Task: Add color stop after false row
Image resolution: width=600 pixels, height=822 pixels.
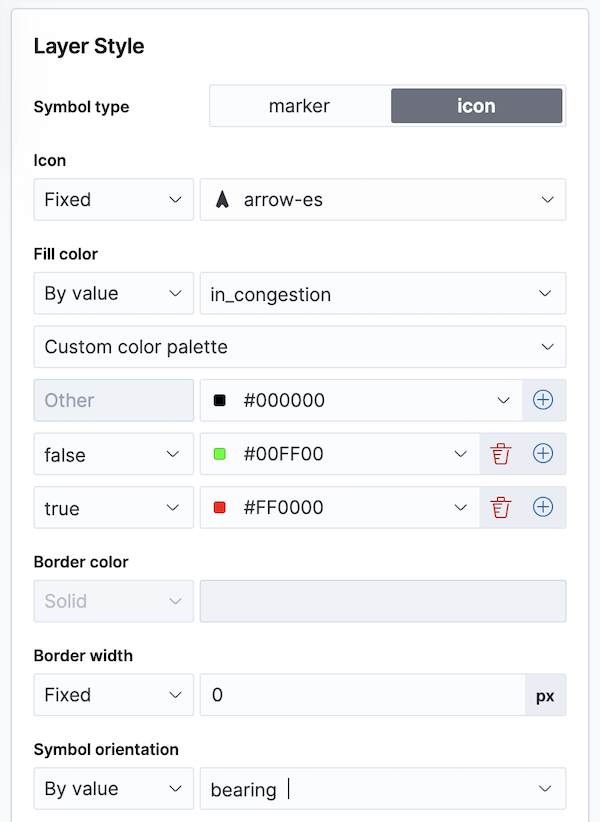Action: [x=543, y=454]
